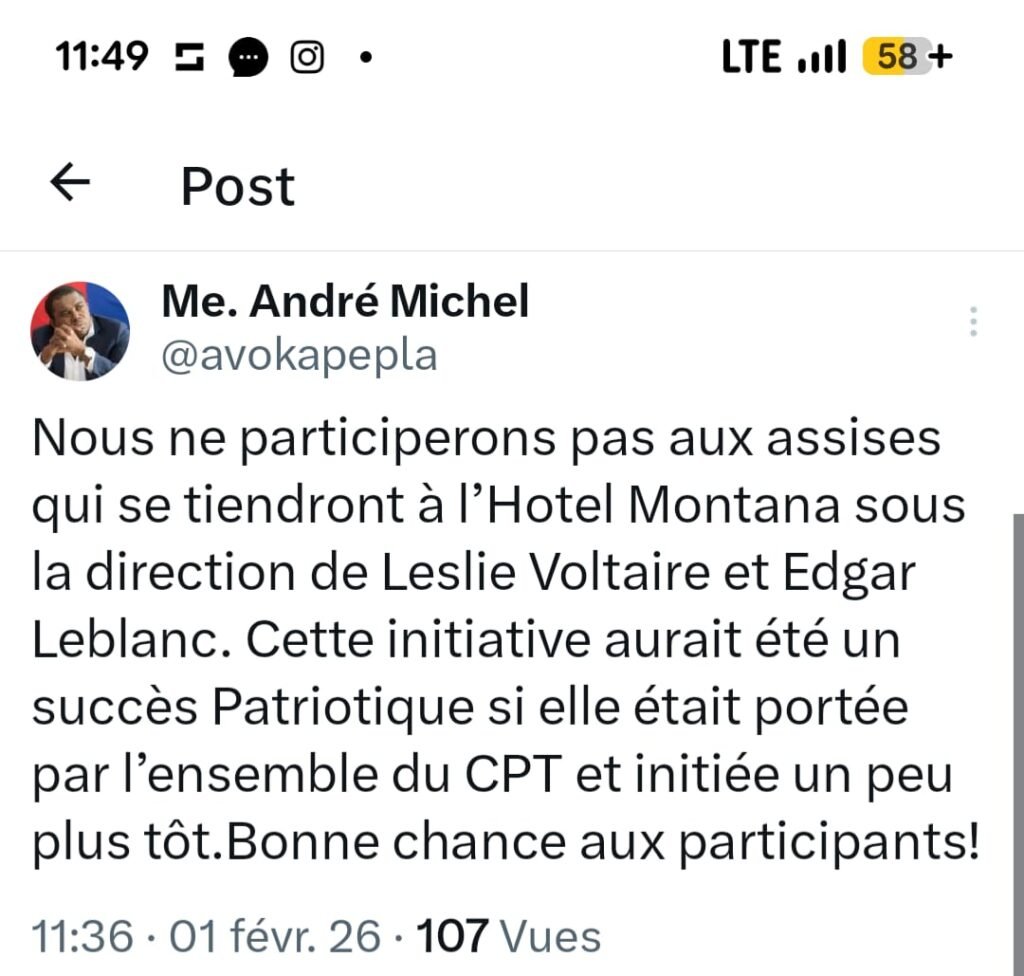
Task: Tap the LTE network indicator
Action: pyautogui.click(x=750, y=57)
